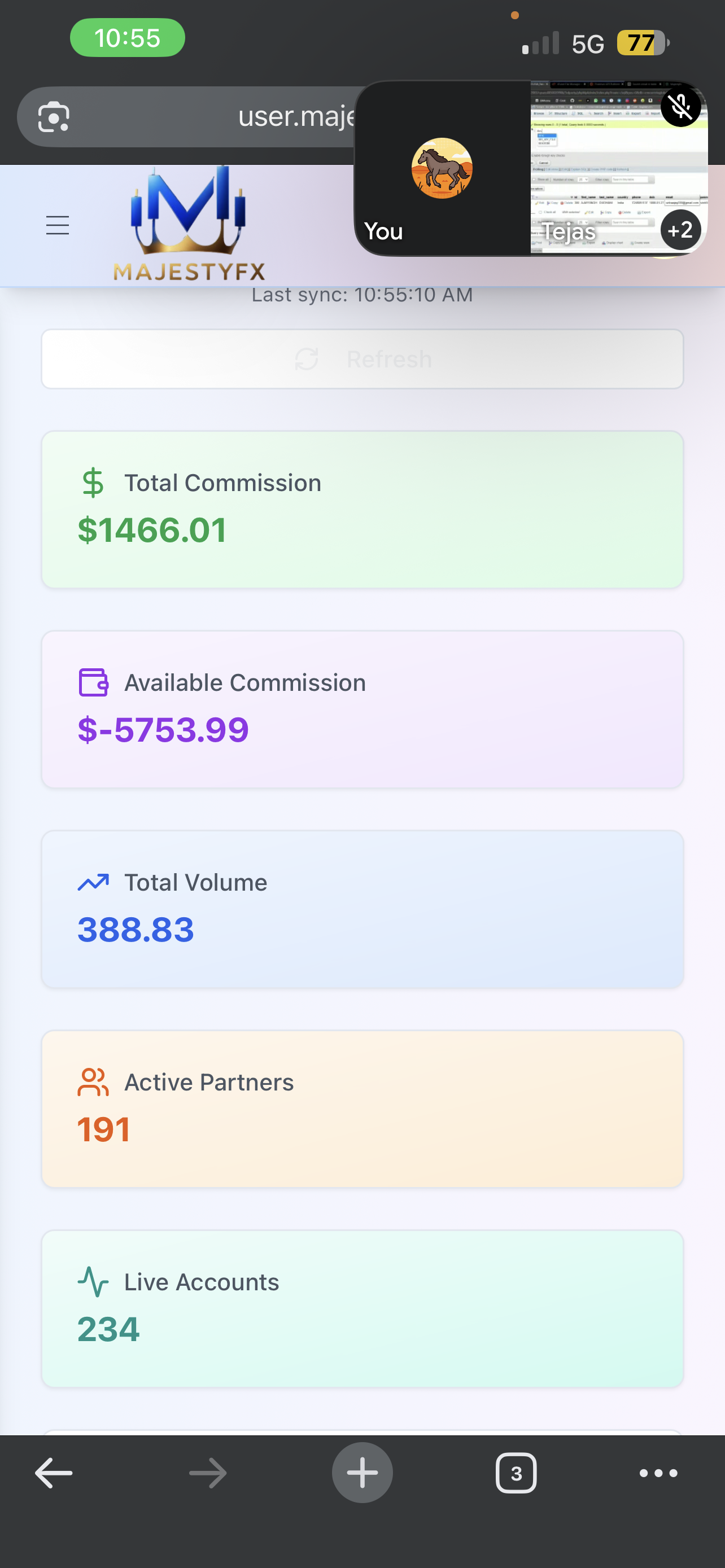
Task: Open the hamburger navigation menu
Action: (58, 225)
